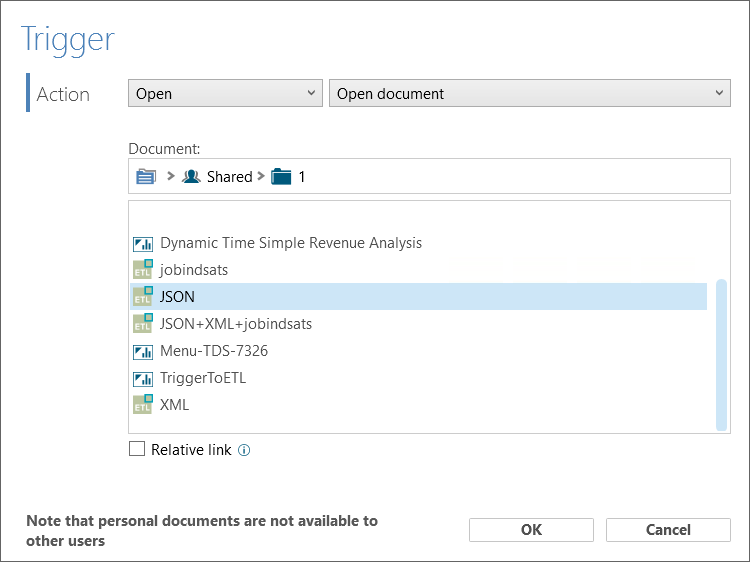Expand the Open document dropdown

pos(529,93)
